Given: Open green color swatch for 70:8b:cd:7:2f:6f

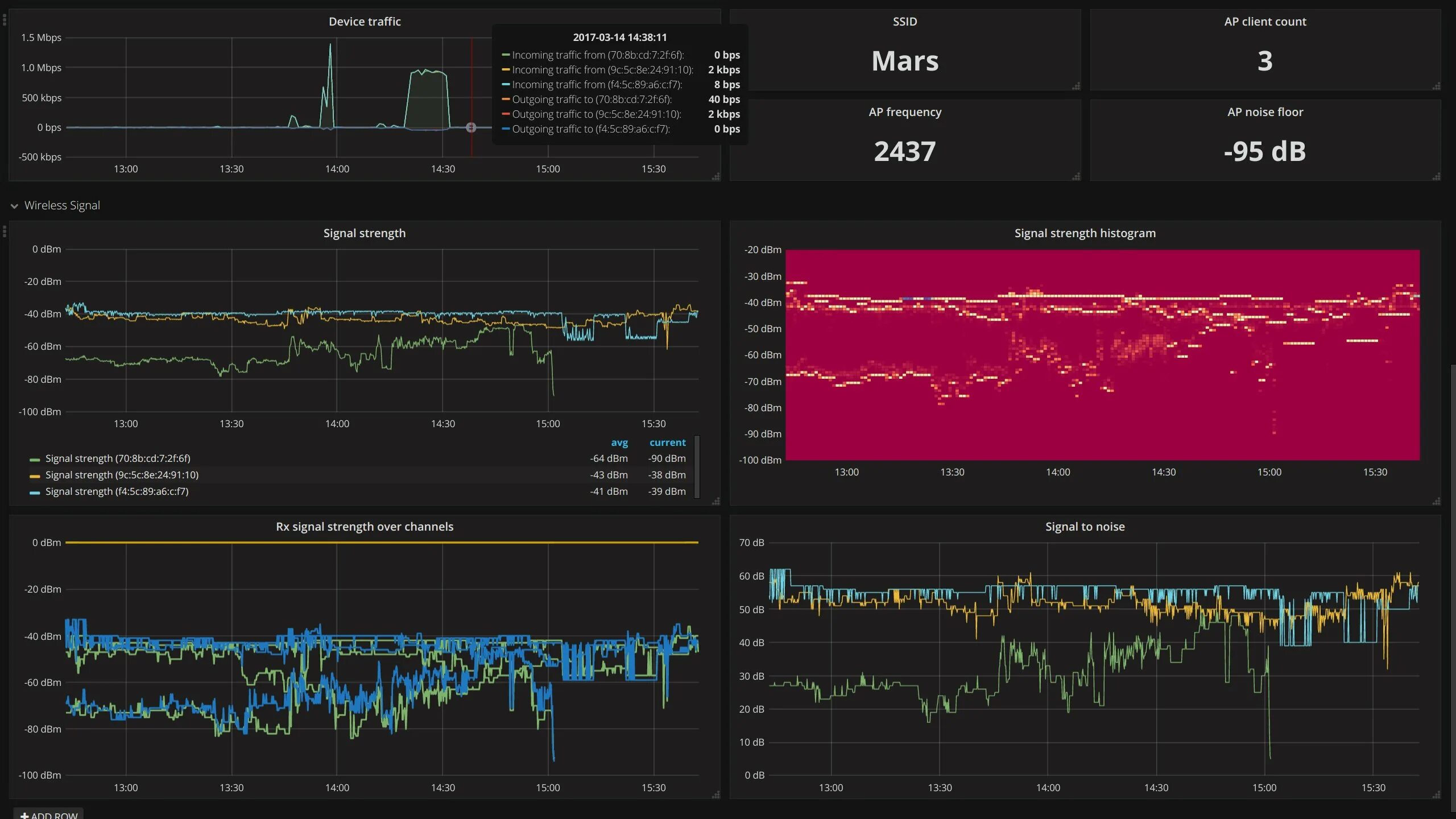Looking at the screenshot, I should pyautogui.click(x=35, y=460).
